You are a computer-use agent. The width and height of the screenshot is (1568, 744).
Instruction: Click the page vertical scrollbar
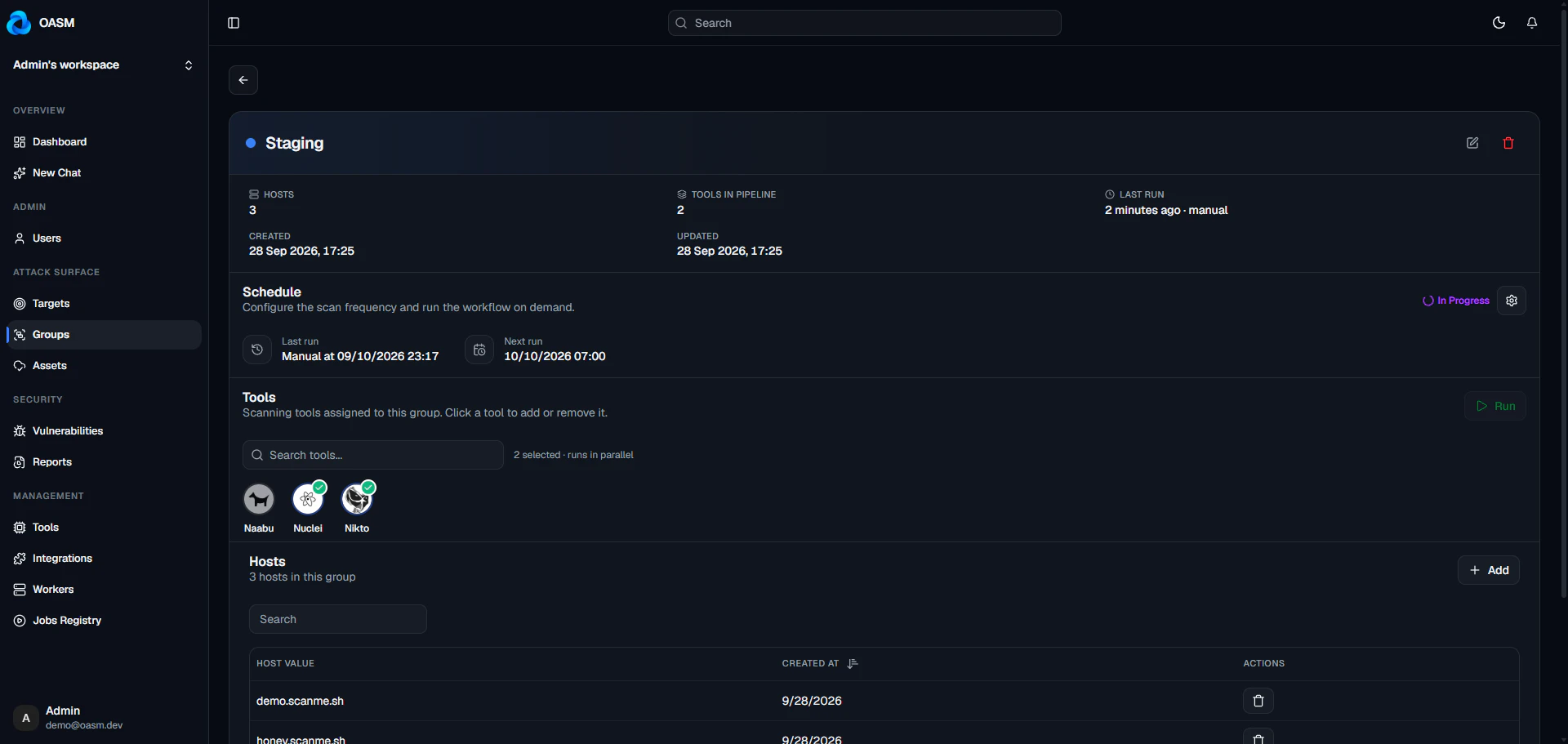[x=1563, y=302]
